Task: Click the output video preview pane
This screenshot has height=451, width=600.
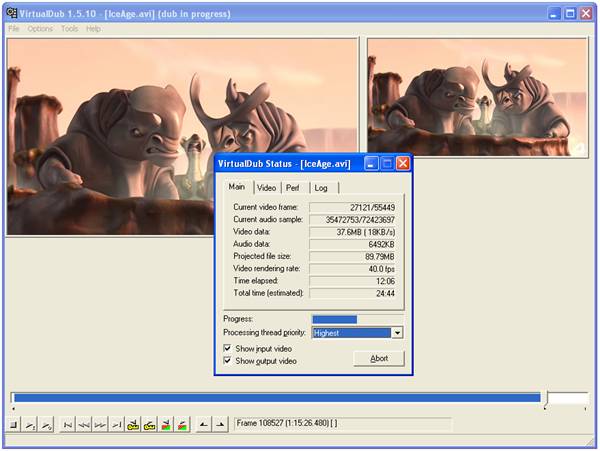Action: coord(478,97)
